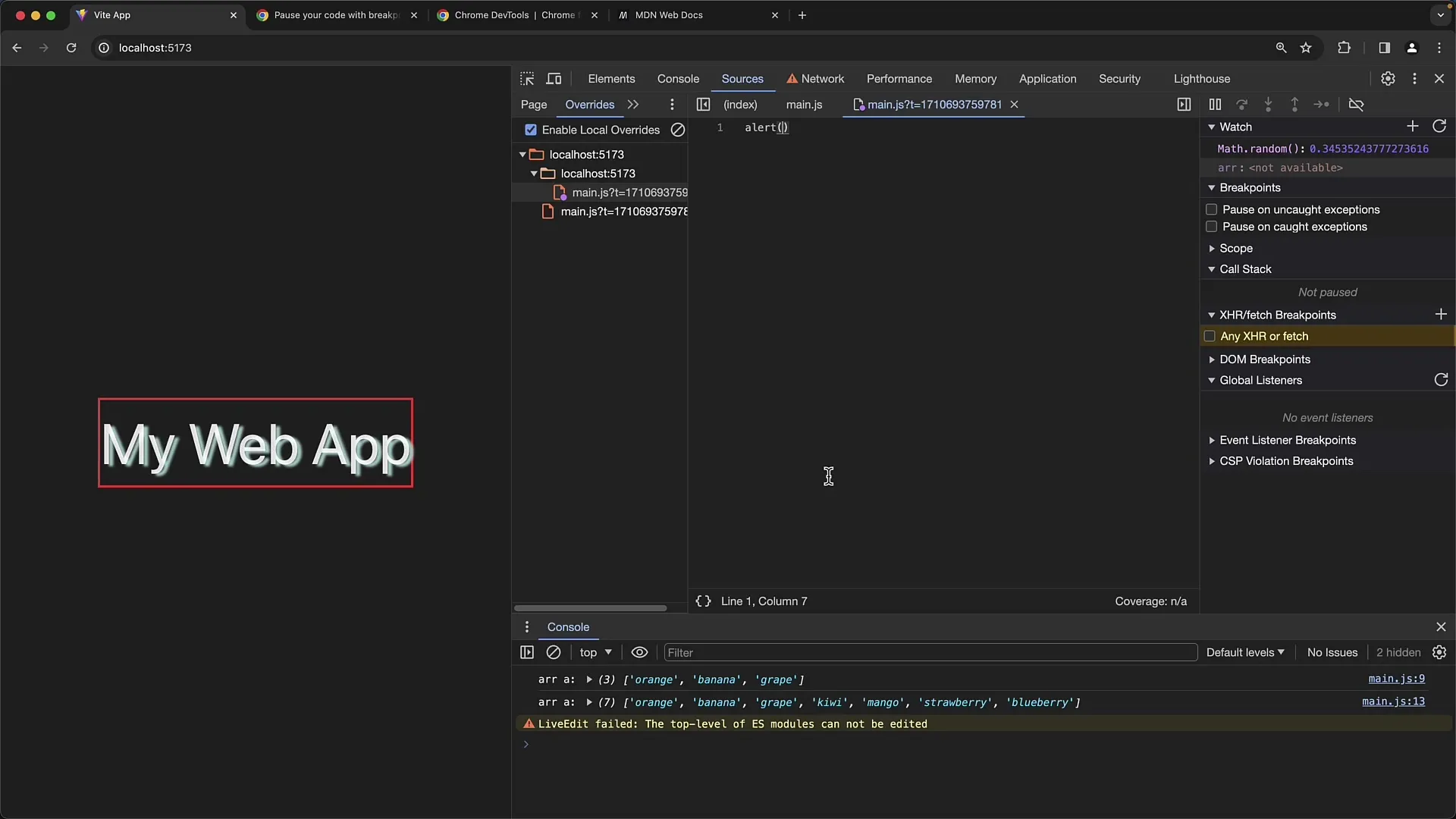Hide the debugger sidebar

(1184, 105)
